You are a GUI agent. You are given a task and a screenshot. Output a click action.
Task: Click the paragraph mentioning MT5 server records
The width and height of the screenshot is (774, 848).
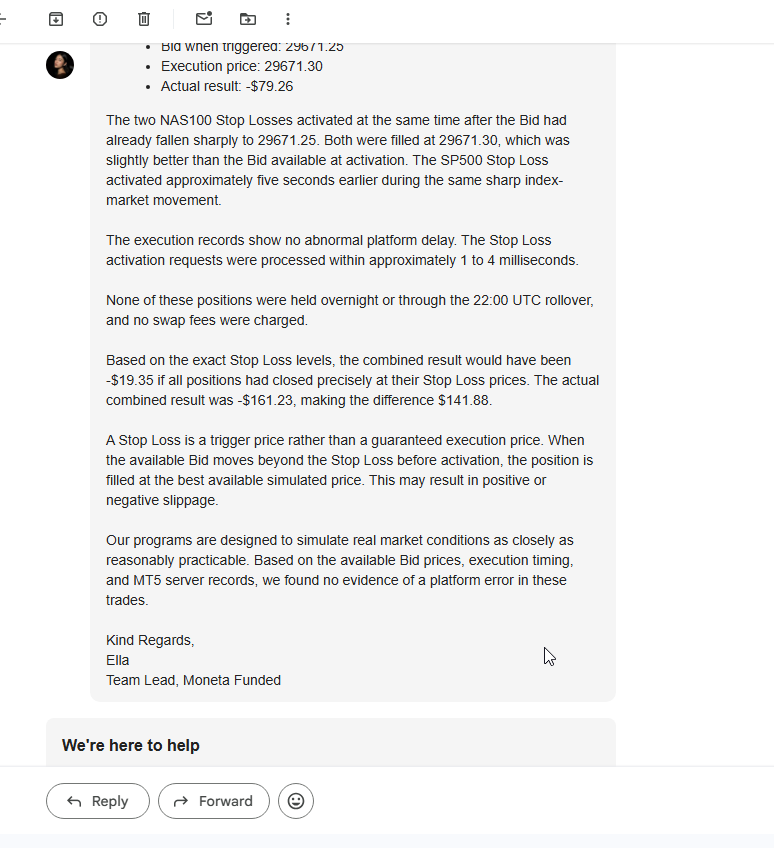[x=340, y=570]
